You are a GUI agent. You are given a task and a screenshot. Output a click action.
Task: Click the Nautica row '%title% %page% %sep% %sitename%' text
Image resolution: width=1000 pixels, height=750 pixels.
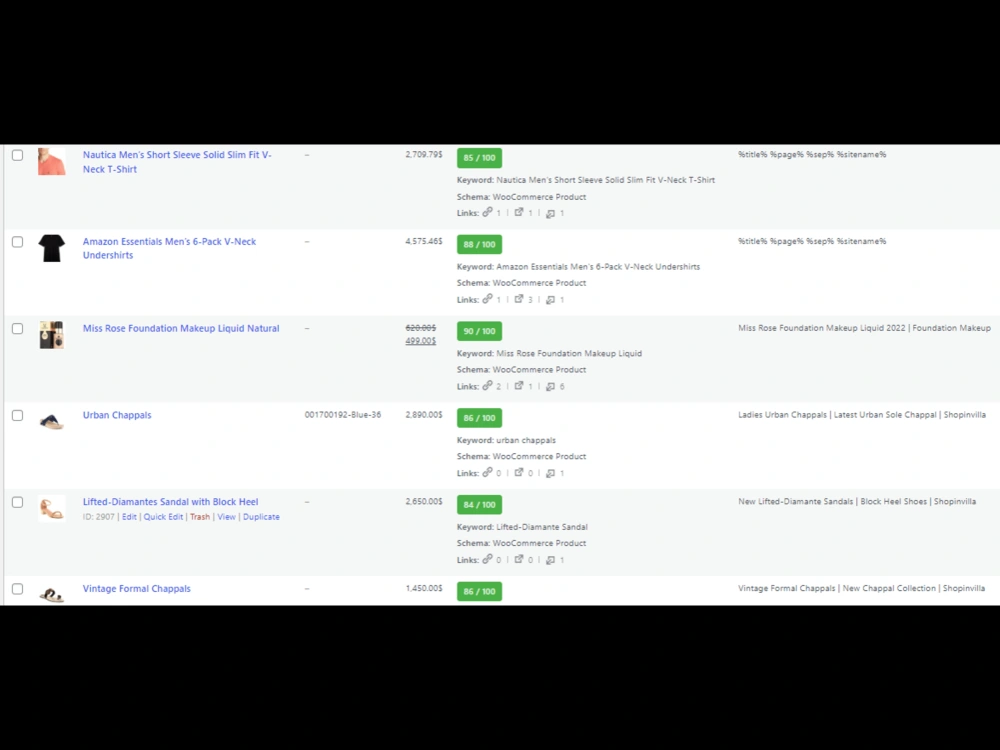[812, 154]
